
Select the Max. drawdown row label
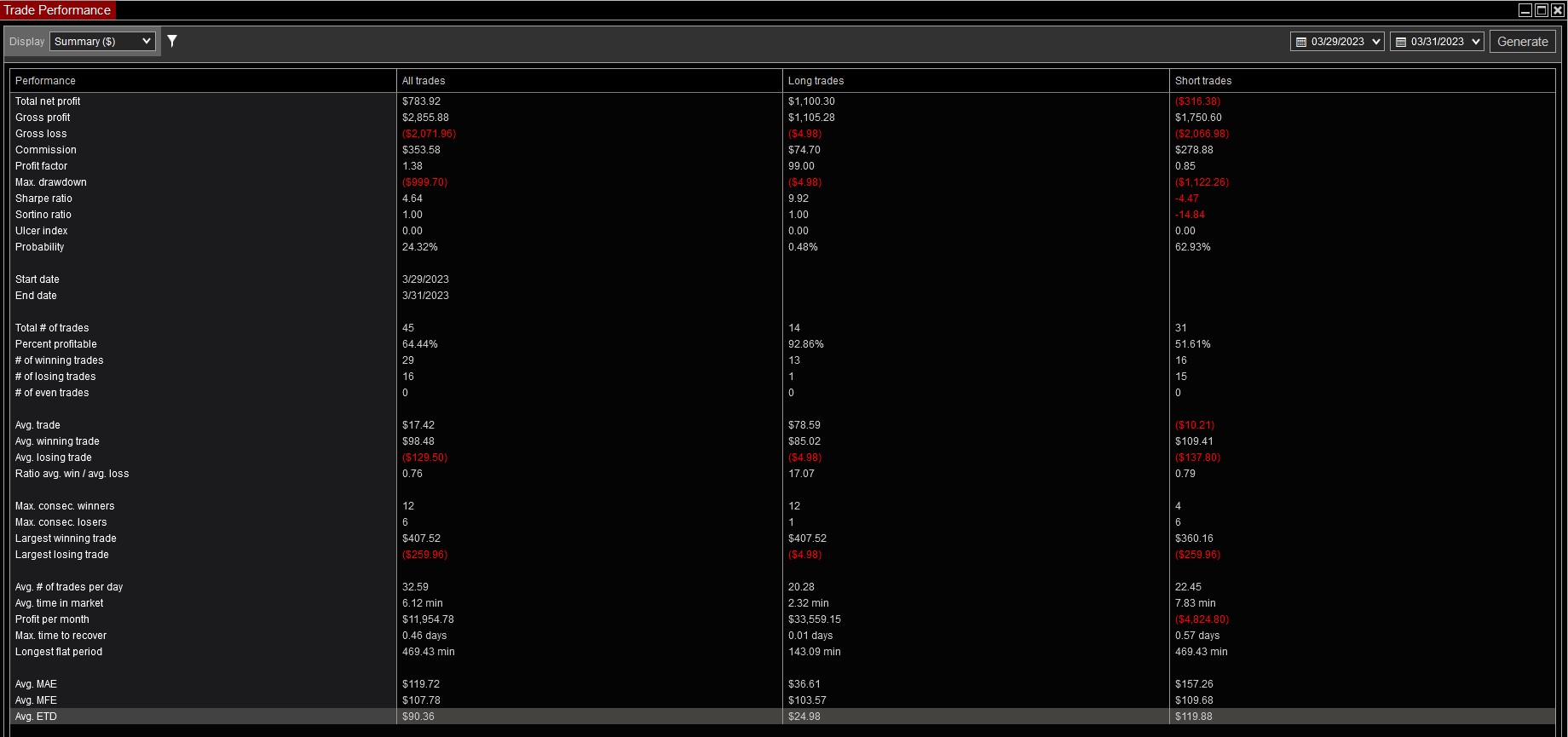[51, 182]
